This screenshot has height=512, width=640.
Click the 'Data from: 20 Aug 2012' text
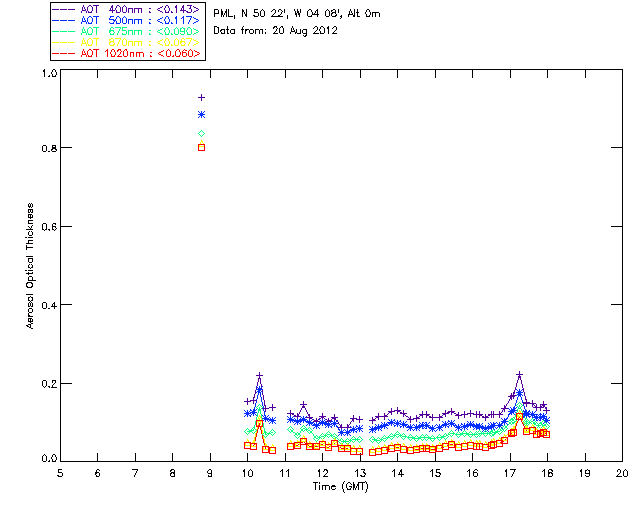click(x=276, y=31)
